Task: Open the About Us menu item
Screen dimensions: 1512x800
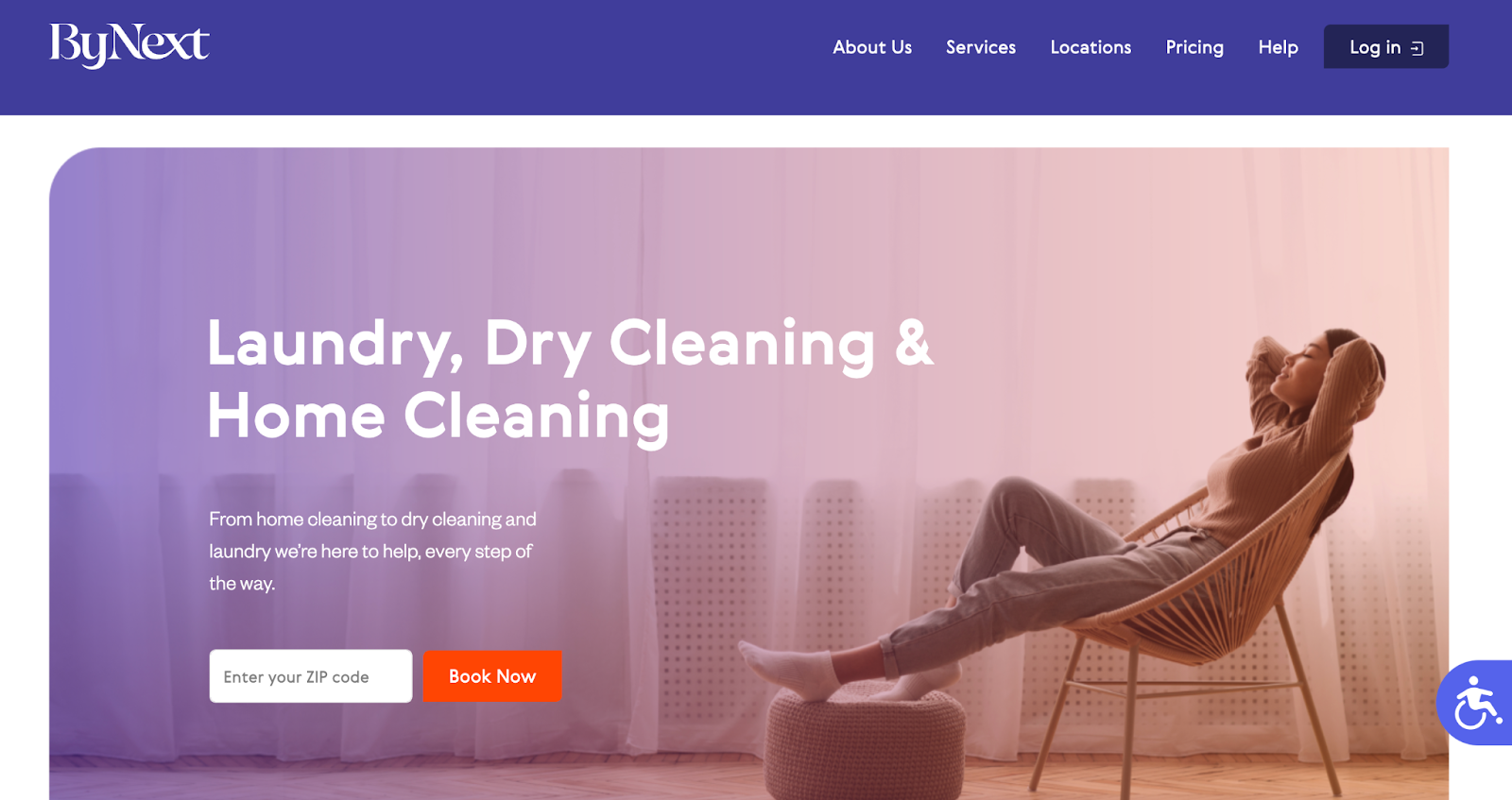Action: click(872, 47)
